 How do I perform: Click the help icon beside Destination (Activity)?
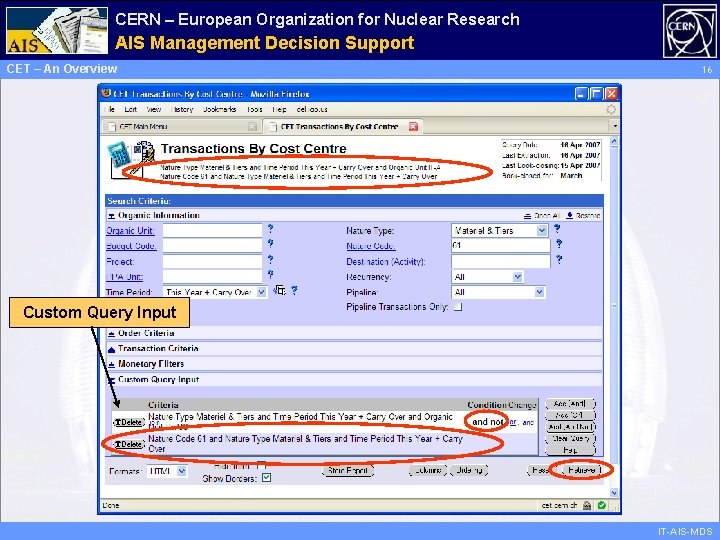coord(559,259)
